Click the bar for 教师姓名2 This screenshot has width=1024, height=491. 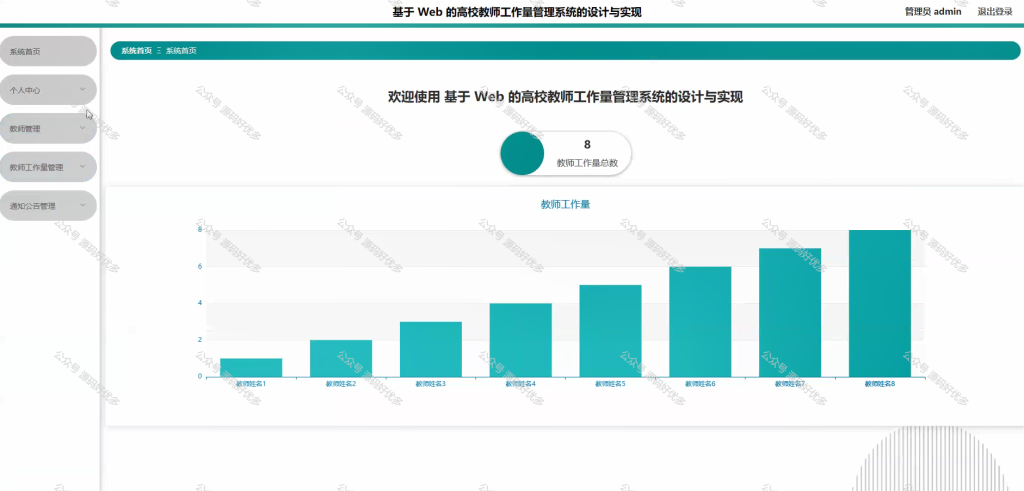click(x=341, y=358)
